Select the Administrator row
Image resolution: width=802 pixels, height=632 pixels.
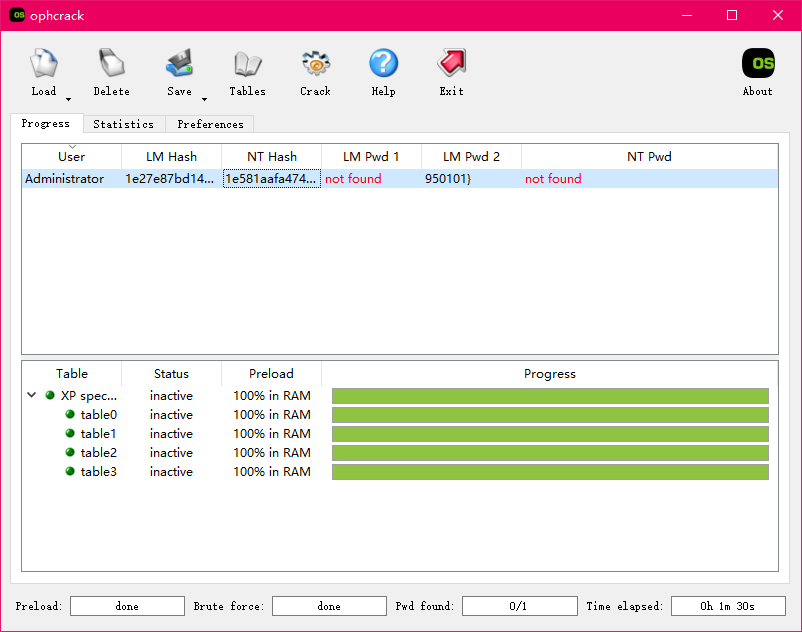click(64, 179)
